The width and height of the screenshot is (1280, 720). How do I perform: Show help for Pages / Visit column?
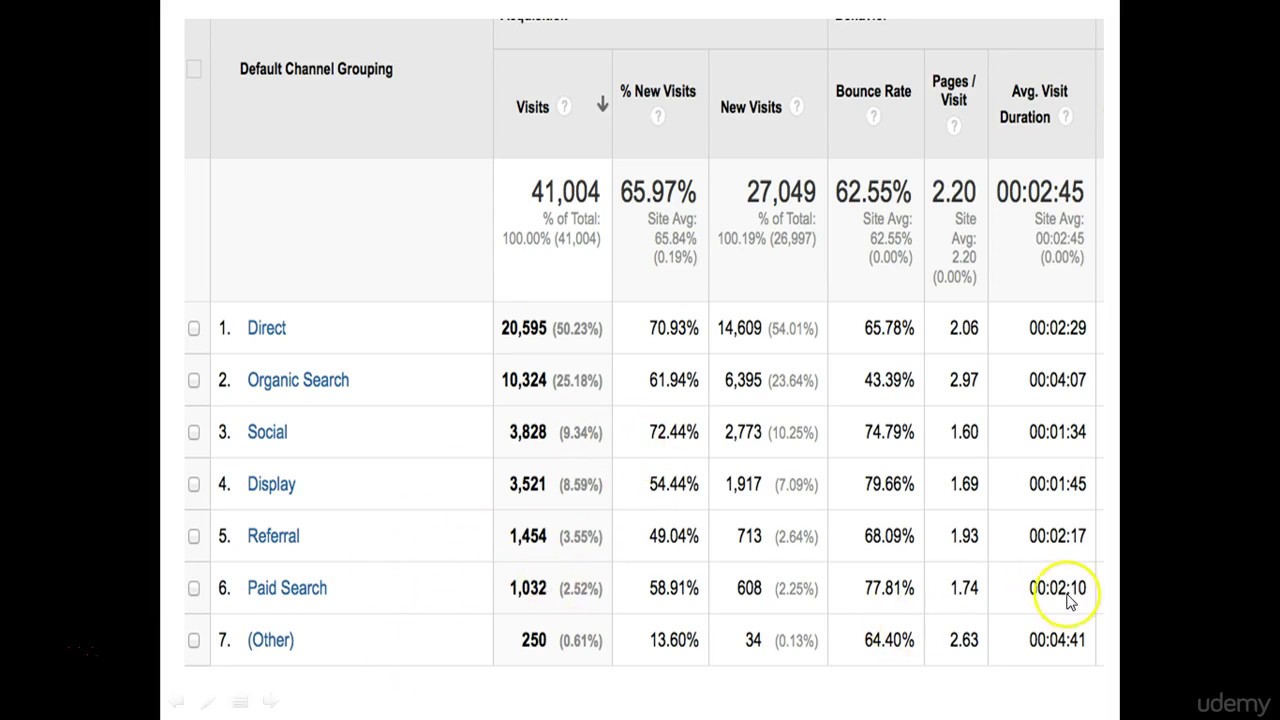pos(954,126)
